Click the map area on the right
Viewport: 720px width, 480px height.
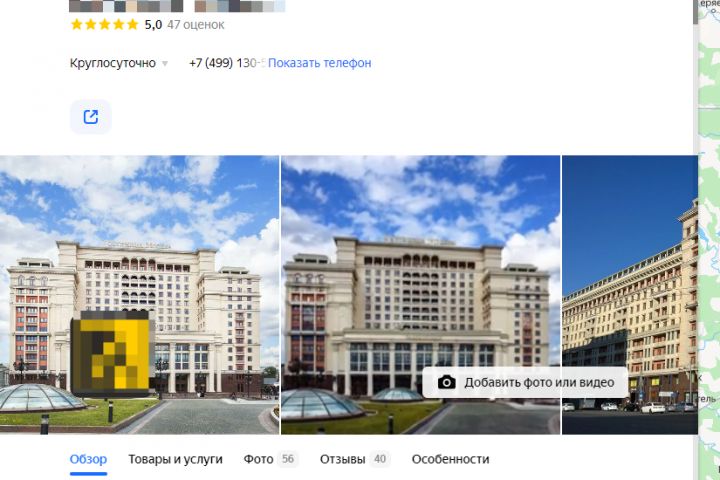[709, 240]
